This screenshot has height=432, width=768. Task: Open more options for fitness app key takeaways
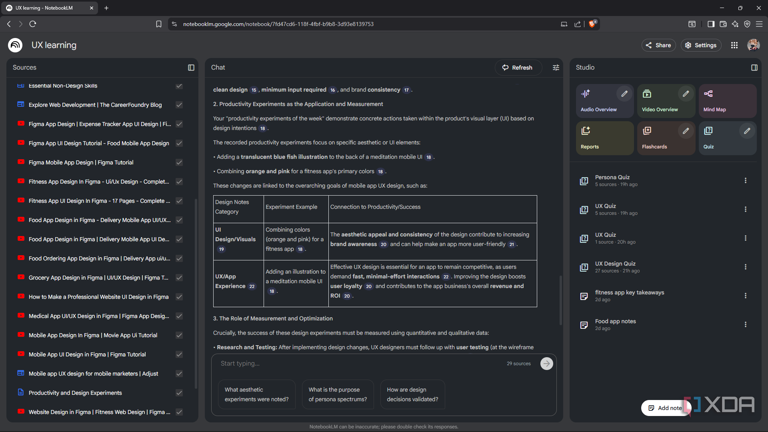(x=745, y=296)
